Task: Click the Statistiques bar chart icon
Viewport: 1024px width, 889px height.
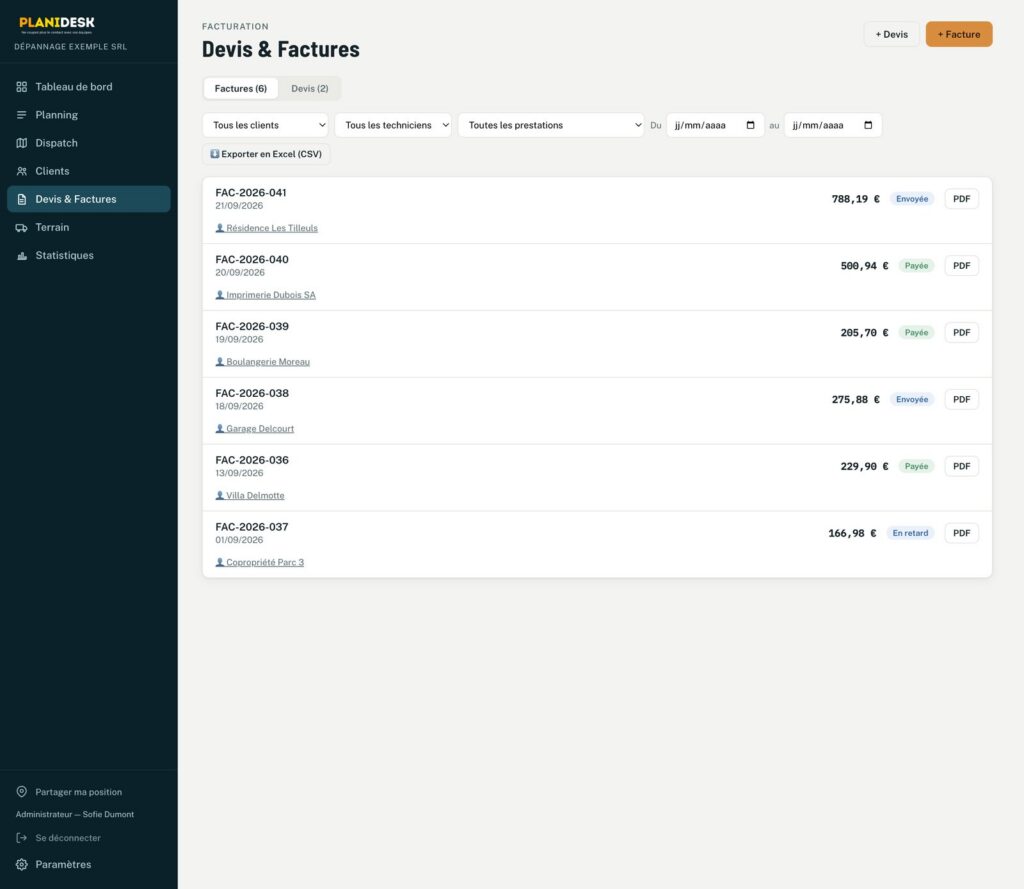Action: tap(22, 255)
